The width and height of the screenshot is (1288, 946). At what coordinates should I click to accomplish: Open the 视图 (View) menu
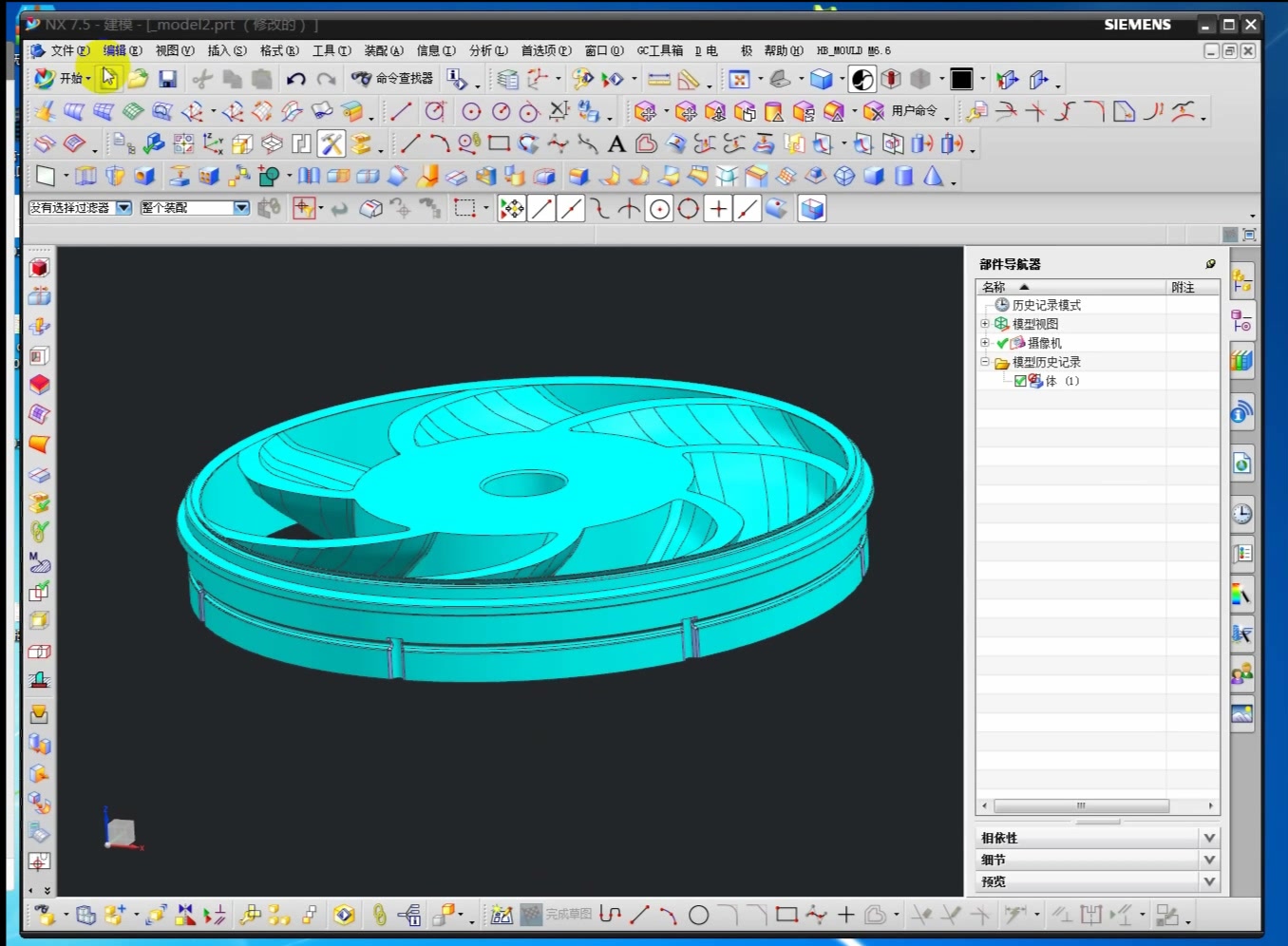coord(175,50)
